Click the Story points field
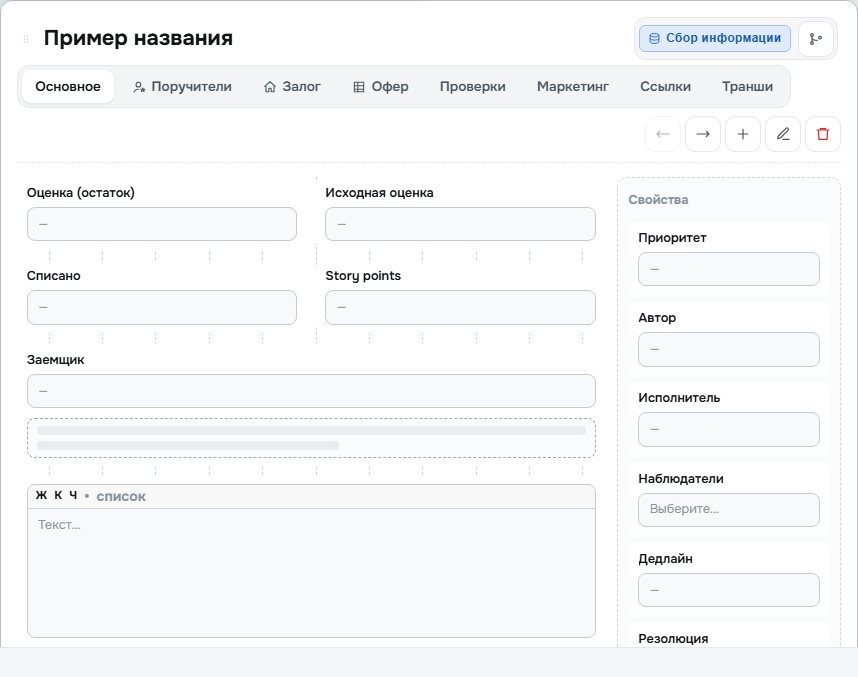Image resolution: width=858 pixels, height=677 pixels. point(460,307)
